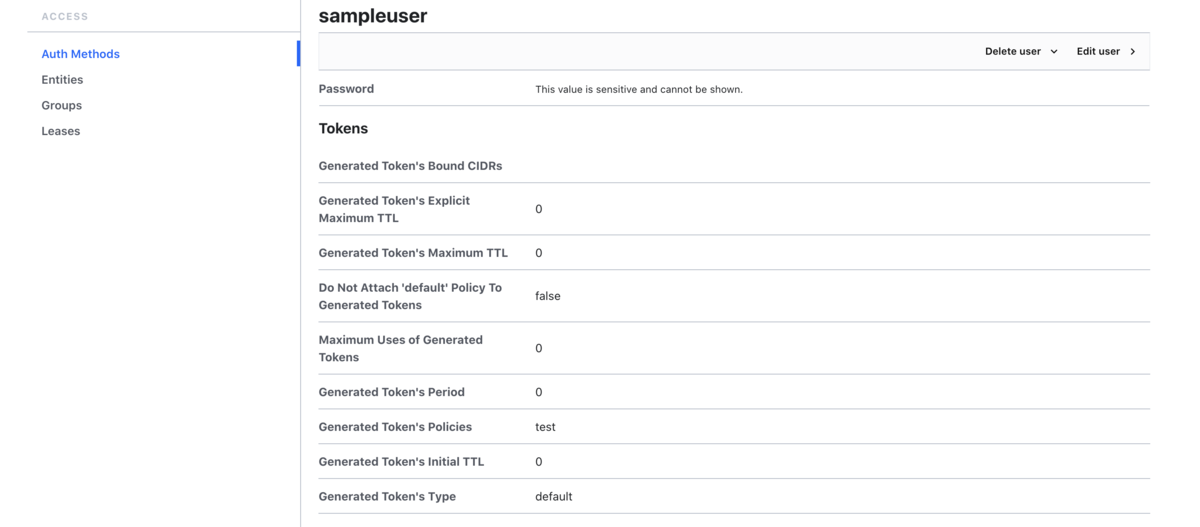1200x527 pixels.
Task: Click the Edit user link
Action: tap(1098, 51)
